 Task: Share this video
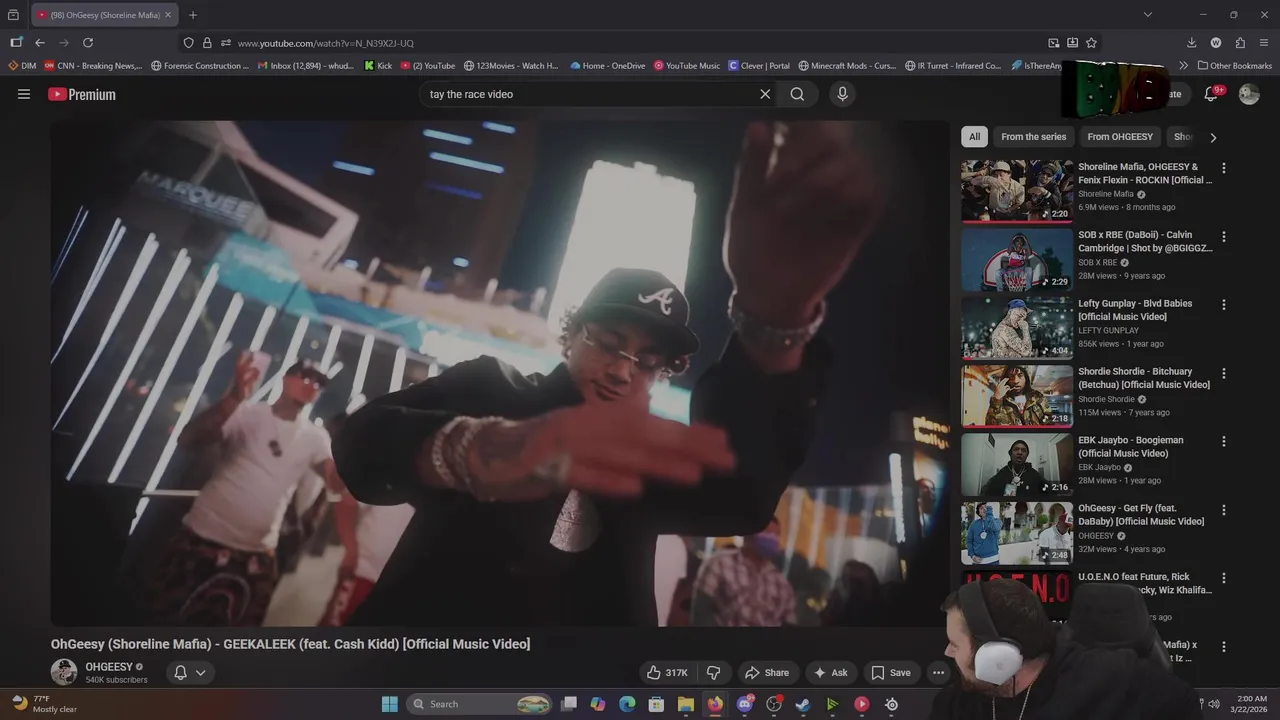[767, 673]
